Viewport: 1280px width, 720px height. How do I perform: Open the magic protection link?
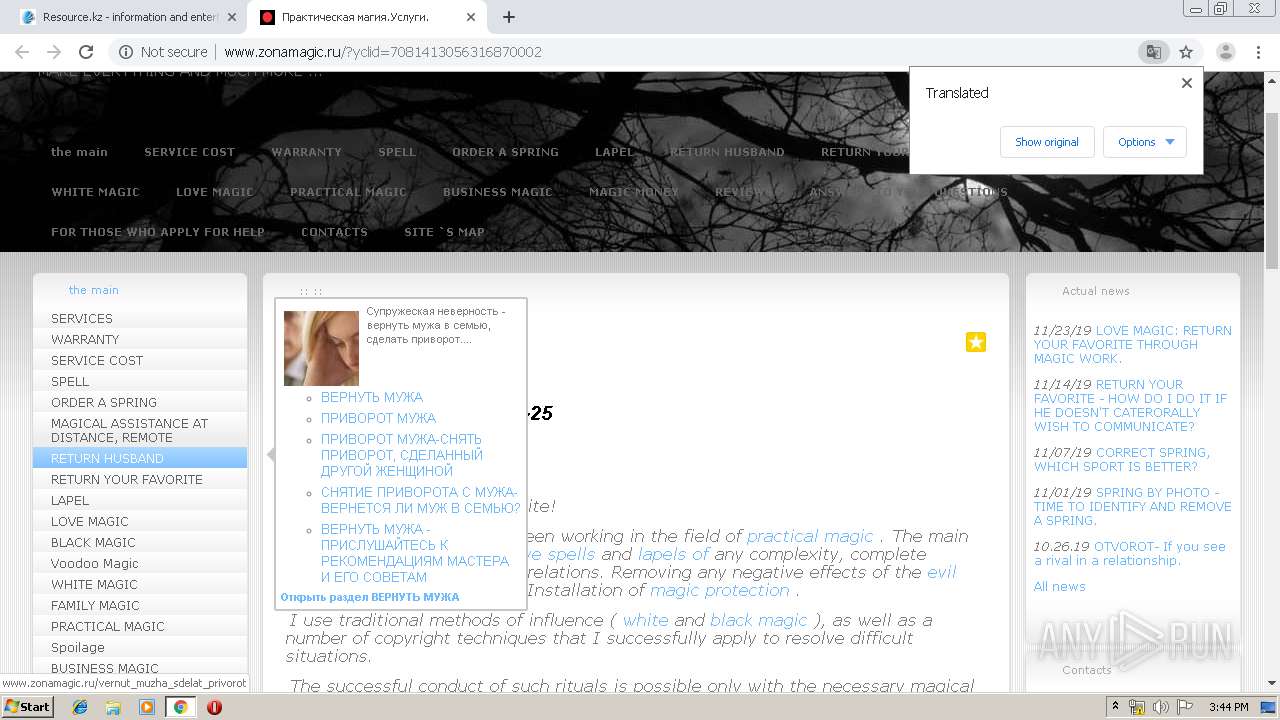point(720,590)
